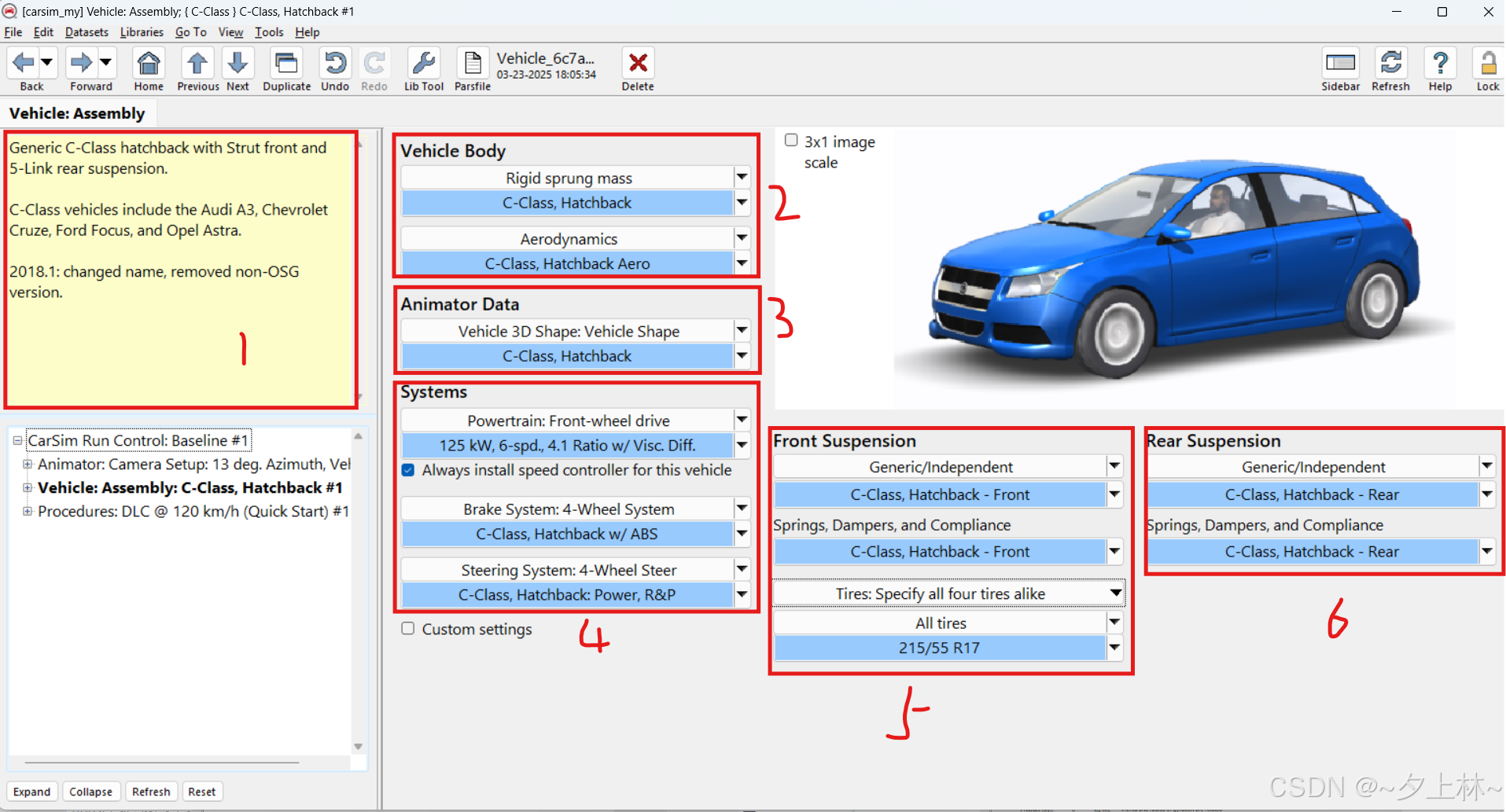Viewport: 1506px width, 812px height.
Task: Open the All tires dropdown
Action: (1114, 623)
